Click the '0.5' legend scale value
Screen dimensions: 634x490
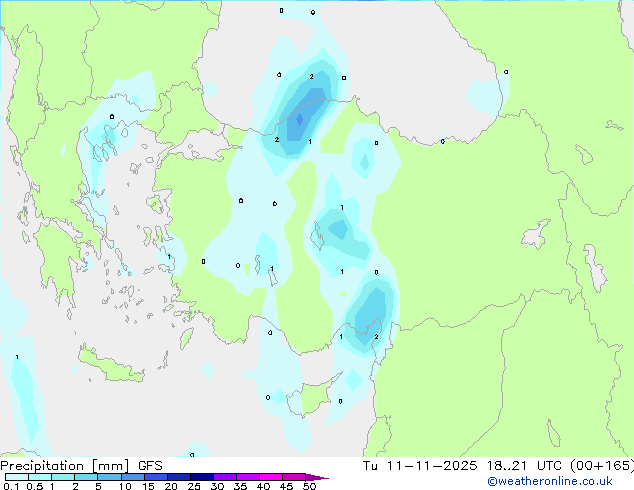point(35,486)
